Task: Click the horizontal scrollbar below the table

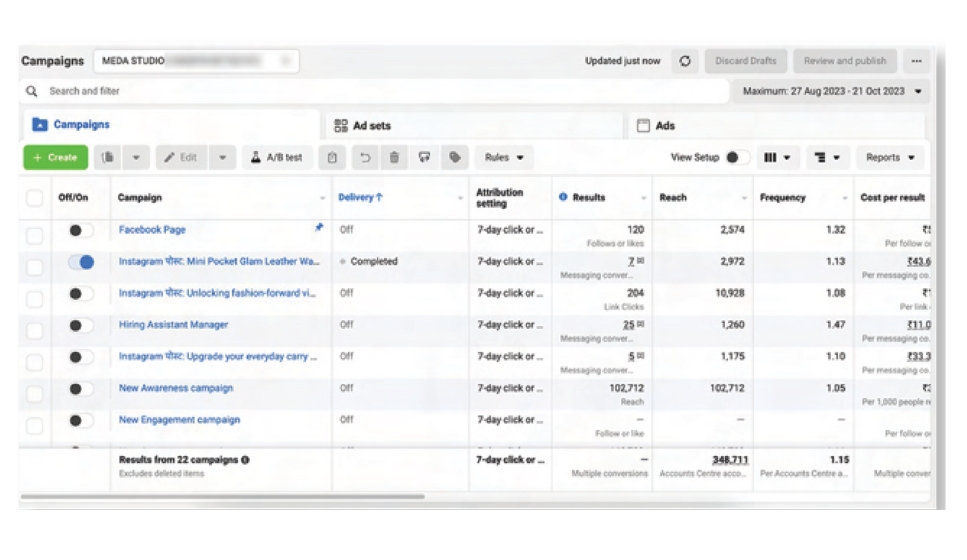Action: tap(222, 496)
